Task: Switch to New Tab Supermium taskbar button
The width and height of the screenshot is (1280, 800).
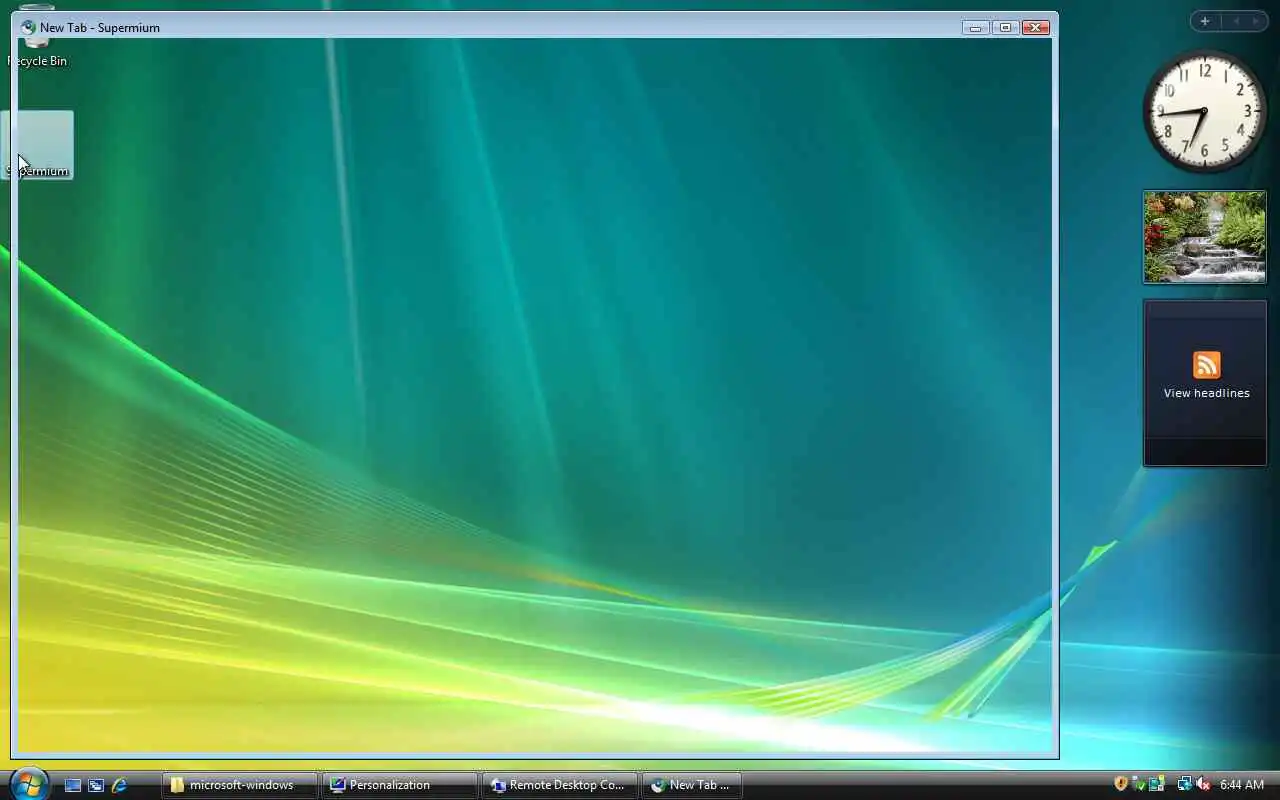Action: pos(691,785)
